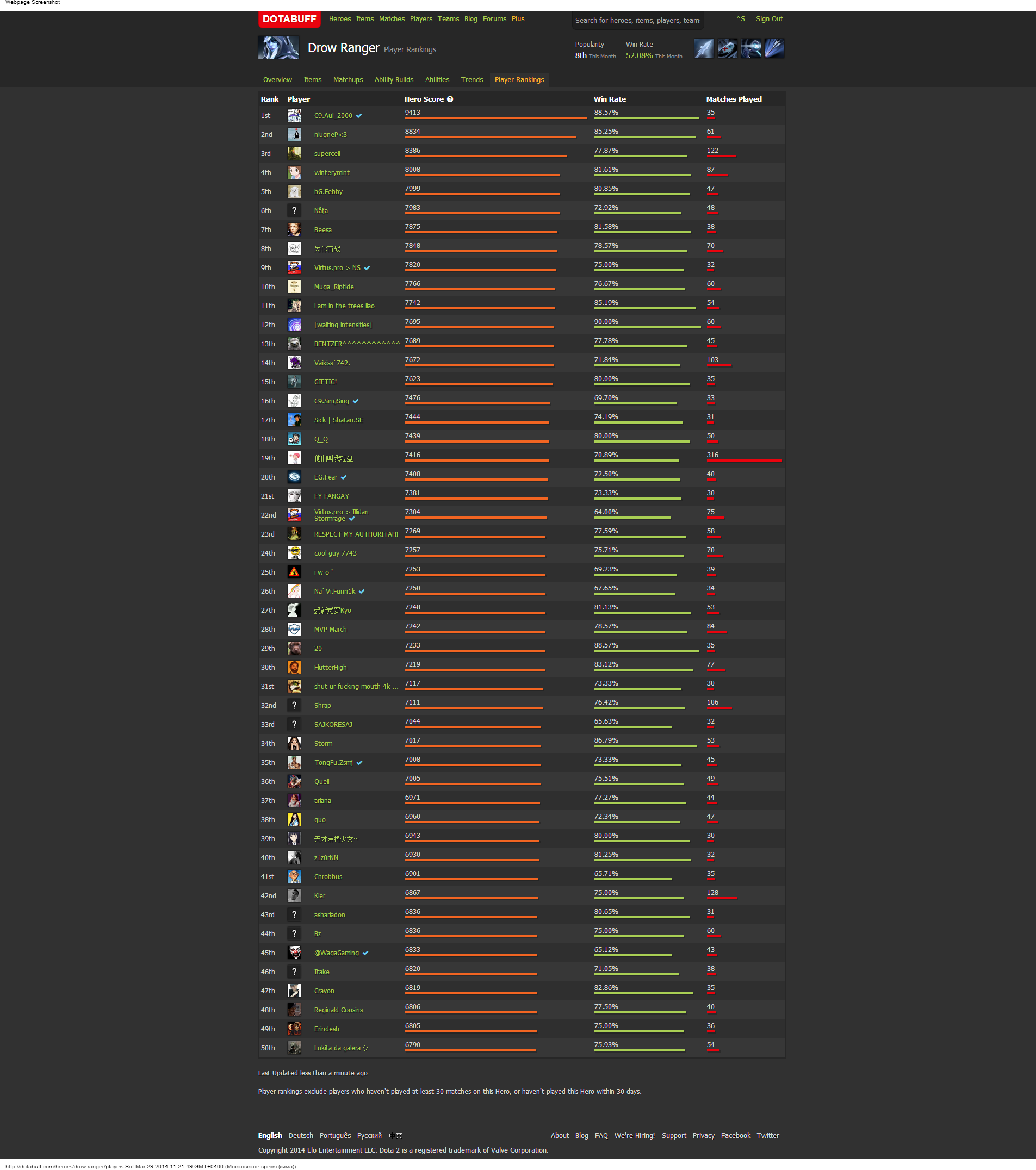This screenshot has width=1036, height=1170.
Task: Click the search field for heroes and items
Action: [637, 21]
